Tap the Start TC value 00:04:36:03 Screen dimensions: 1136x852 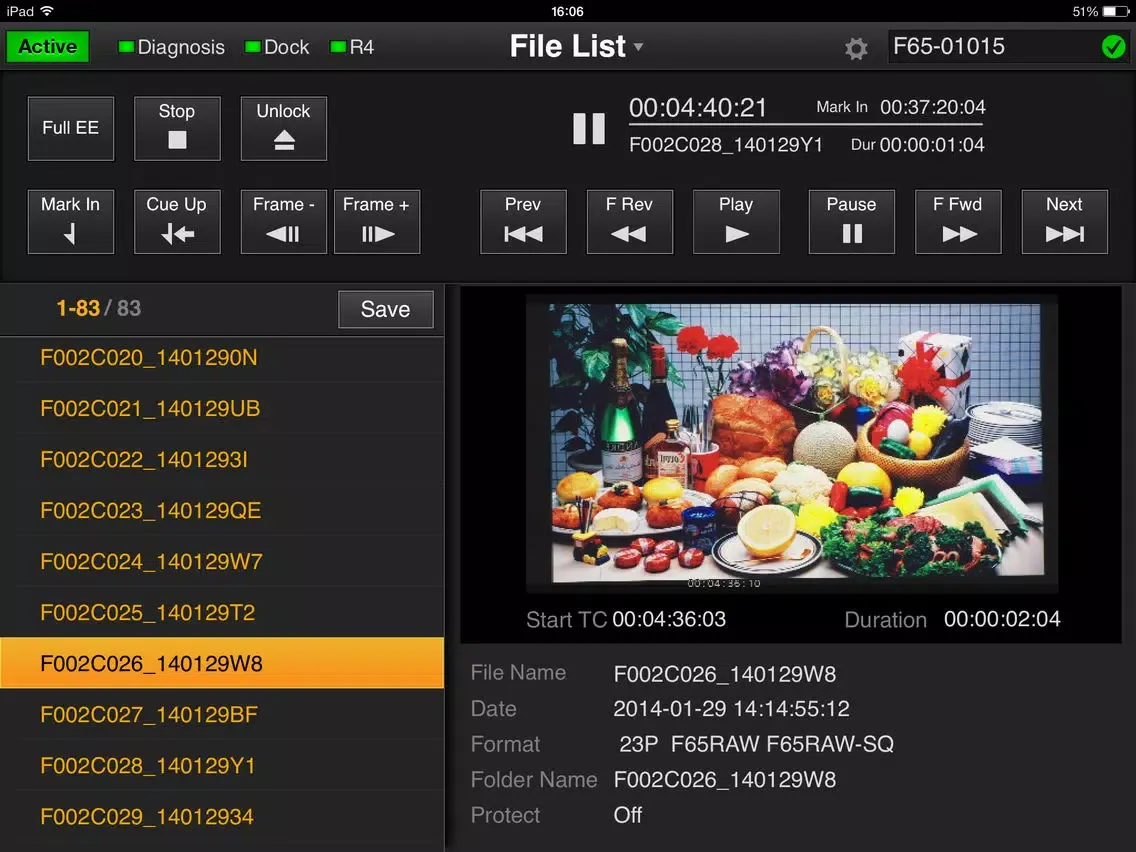(x=669, y=619)
